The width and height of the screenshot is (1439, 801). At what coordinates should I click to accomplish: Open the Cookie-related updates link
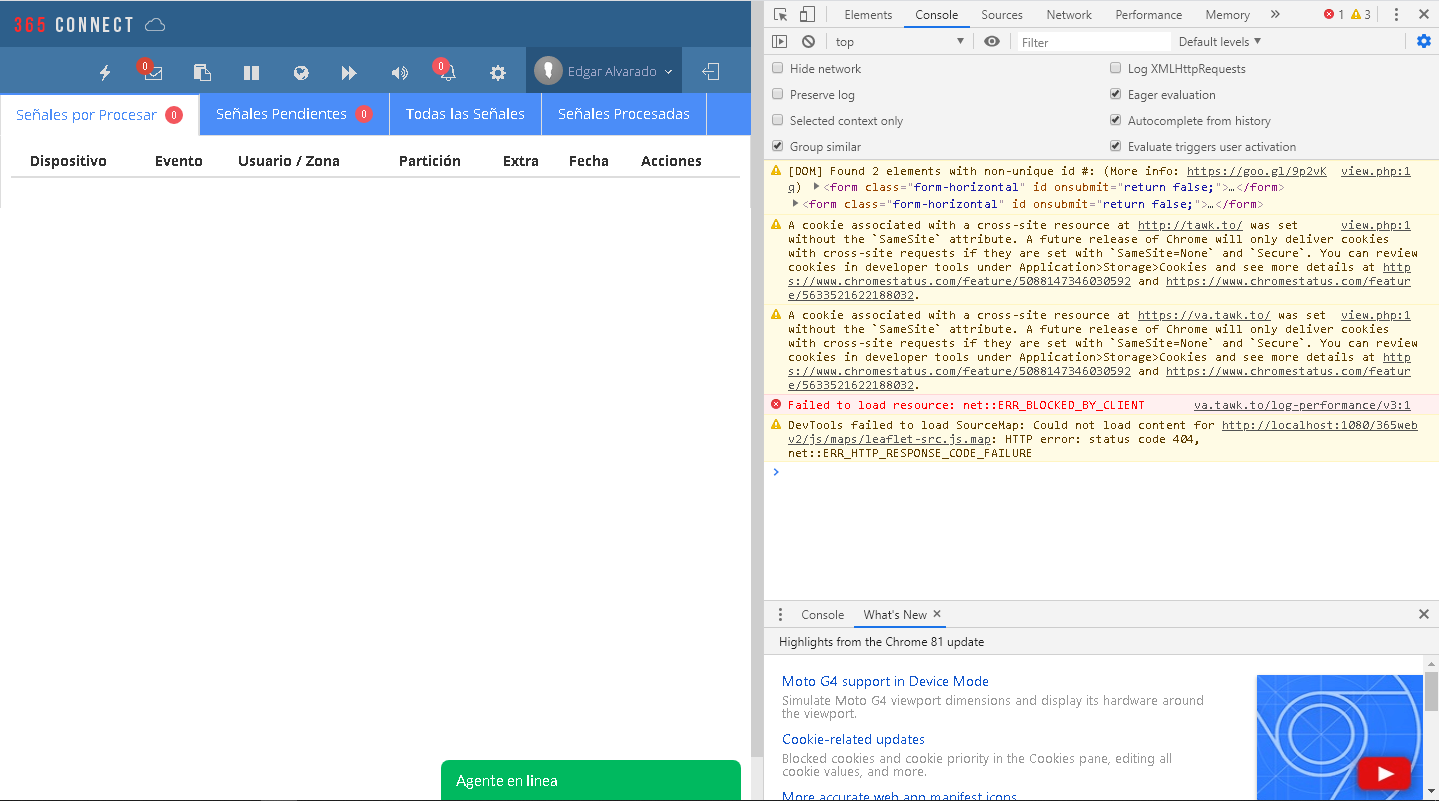(853, 739)
